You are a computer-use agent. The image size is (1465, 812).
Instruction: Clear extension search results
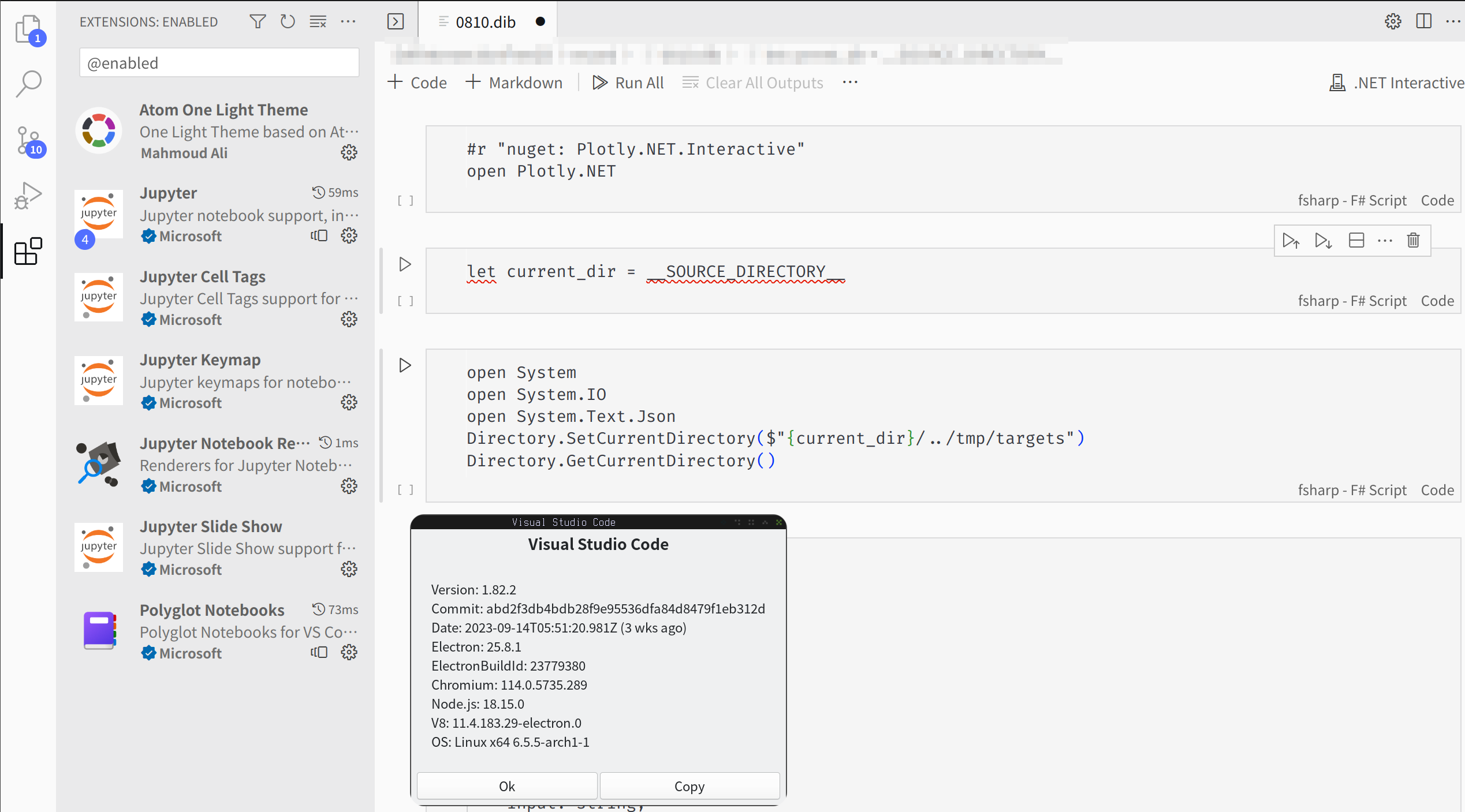click(x=318, y=21)
